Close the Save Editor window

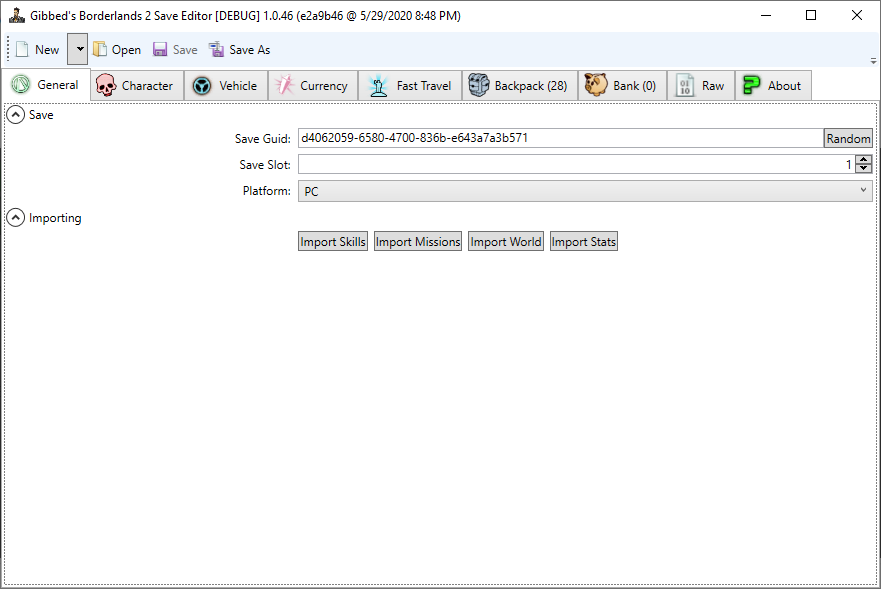point(856,15)
